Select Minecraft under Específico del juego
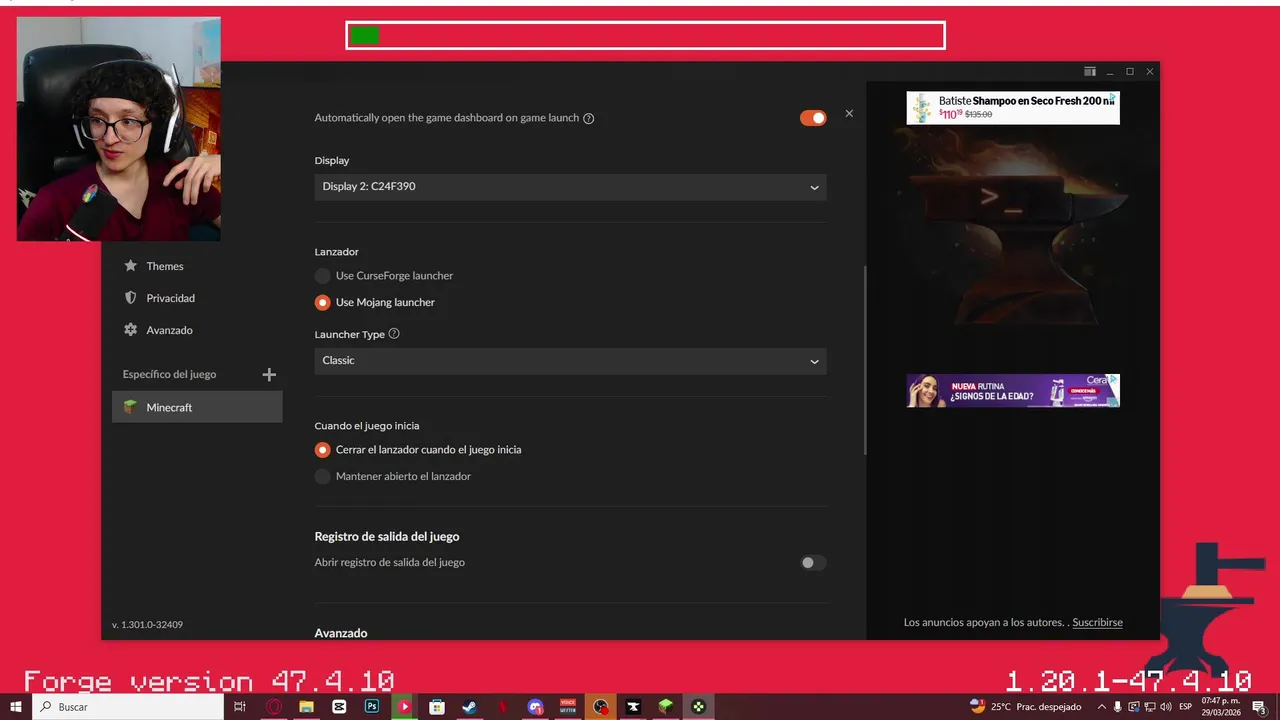Image resolution: width=1280 pixels, height=720 pixels. point(197,407)
